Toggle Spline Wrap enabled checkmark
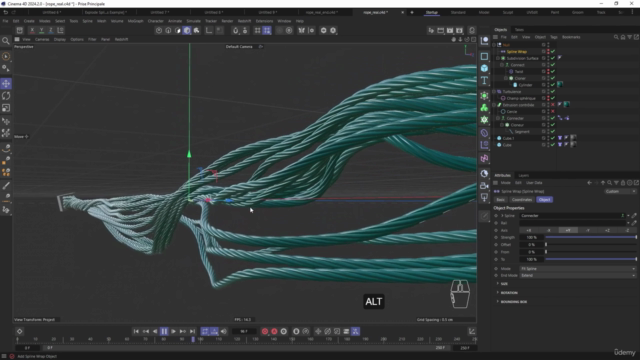 click(x=553, y=52)
